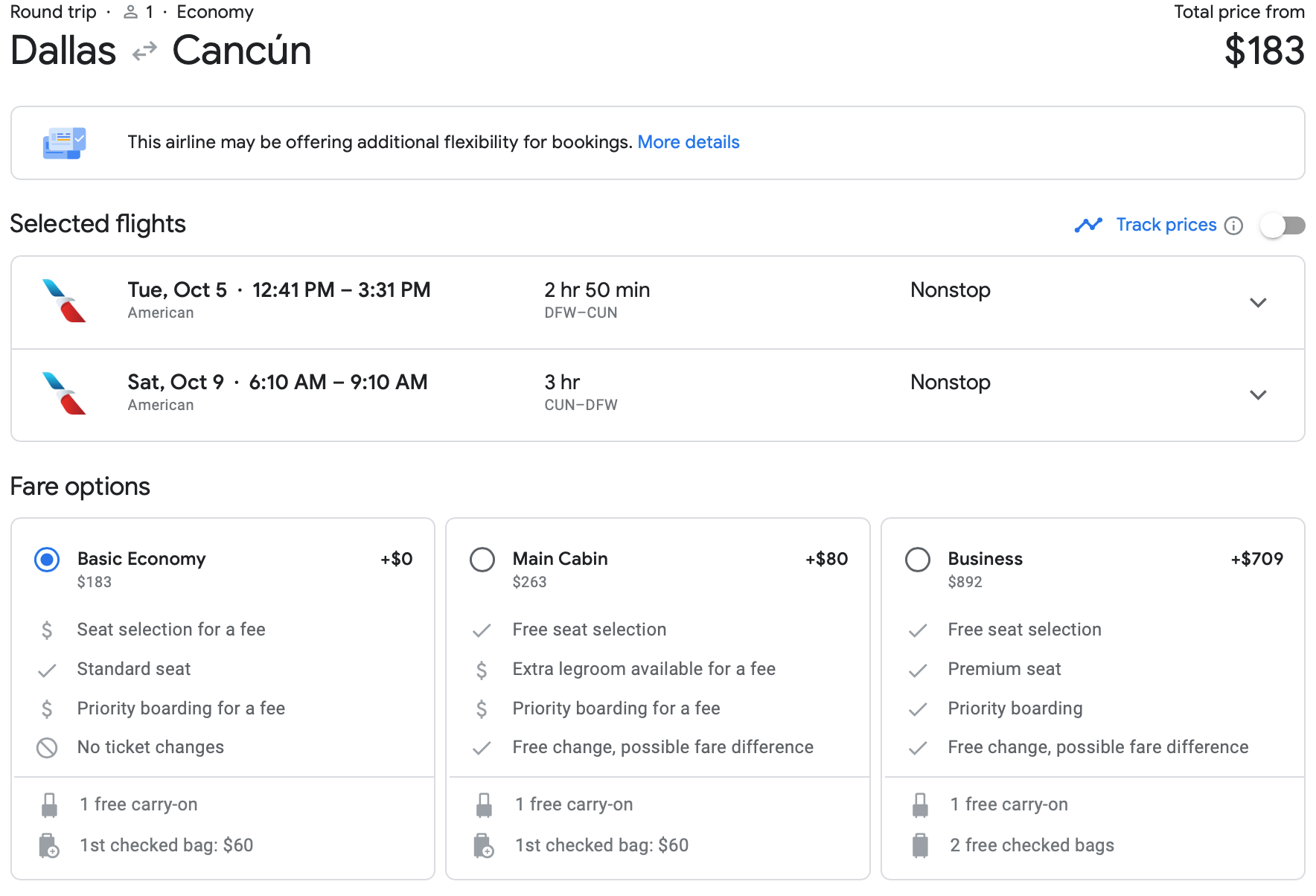
Task: Click Business carry-on luggage icon
Action: click(920, 805)
